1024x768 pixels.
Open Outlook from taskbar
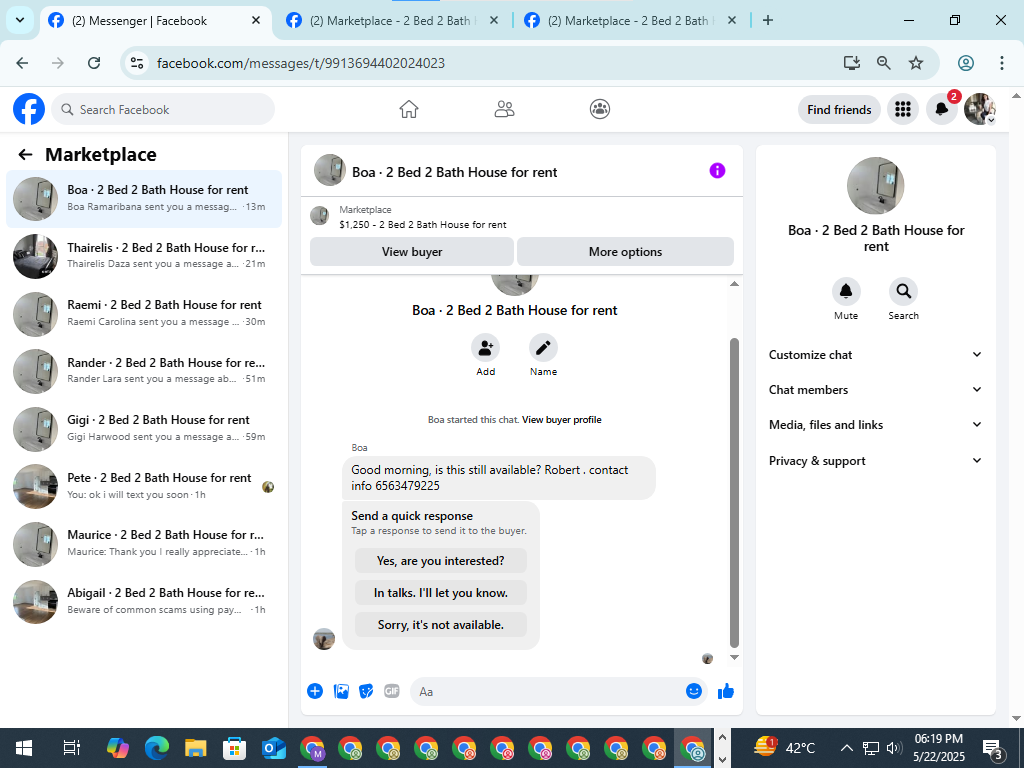pos(273,748)
